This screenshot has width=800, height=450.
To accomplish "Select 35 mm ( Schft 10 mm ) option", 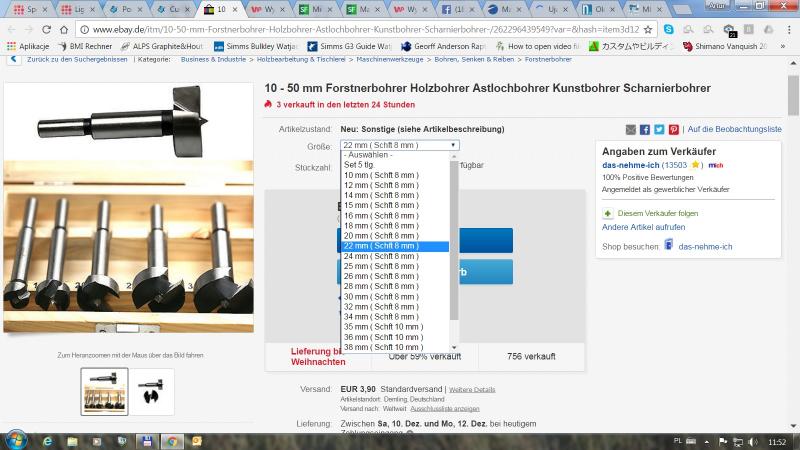I will point(383,327).
